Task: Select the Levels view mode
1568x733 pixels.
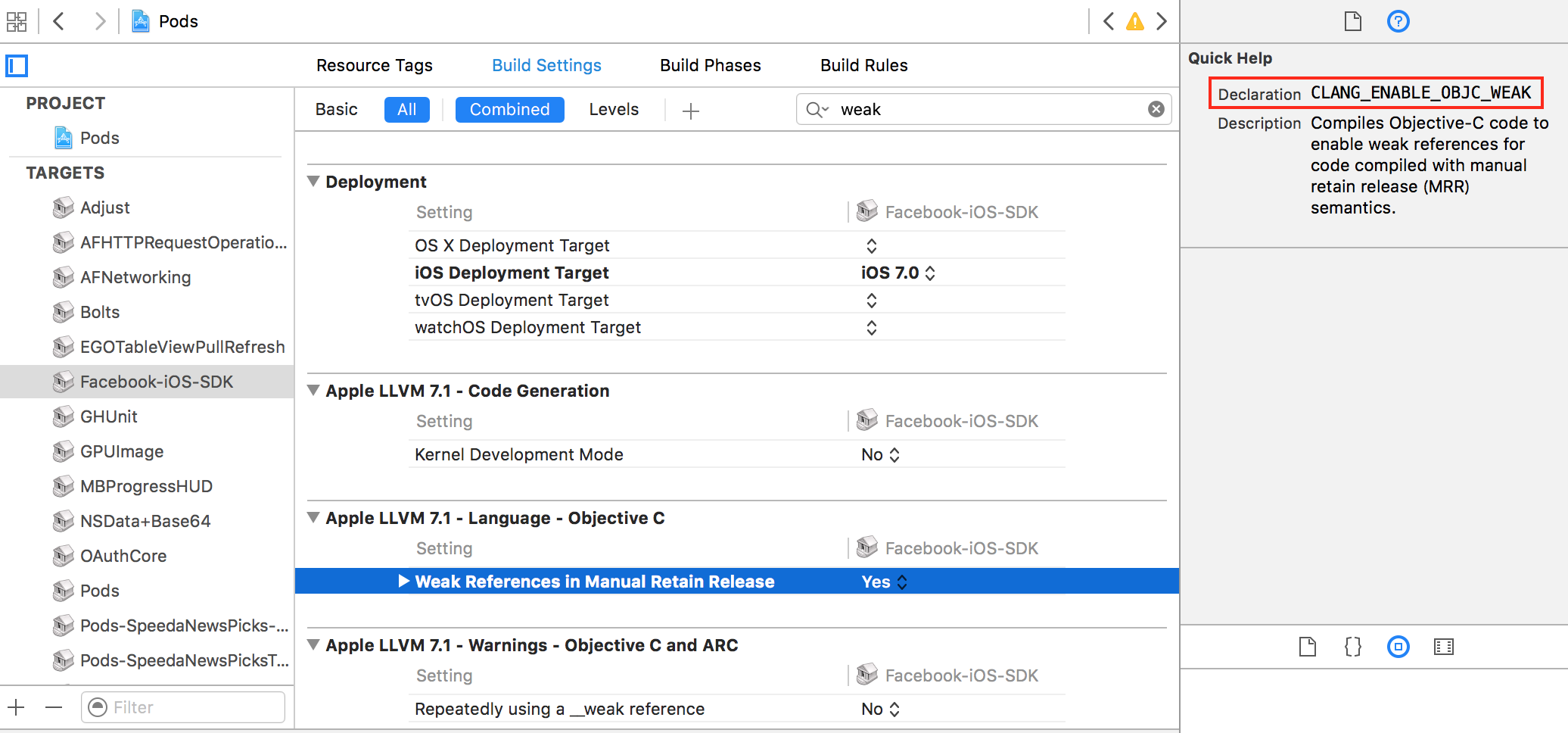Action: [x=614, y=109]
